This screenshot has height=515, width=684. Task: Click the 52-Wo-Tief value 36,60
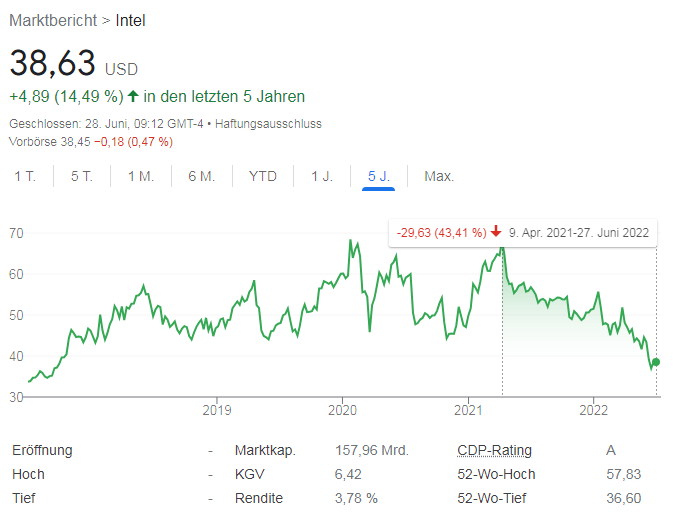[623, 498]
